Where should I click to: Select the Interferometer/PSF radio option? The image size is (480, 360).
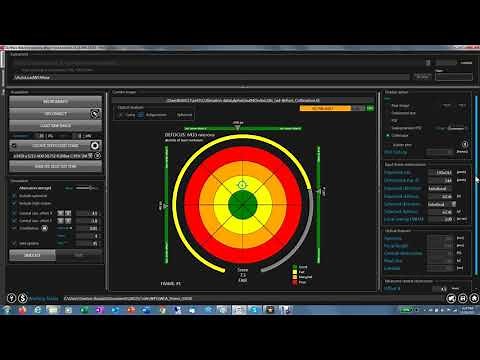coord(388,128)
